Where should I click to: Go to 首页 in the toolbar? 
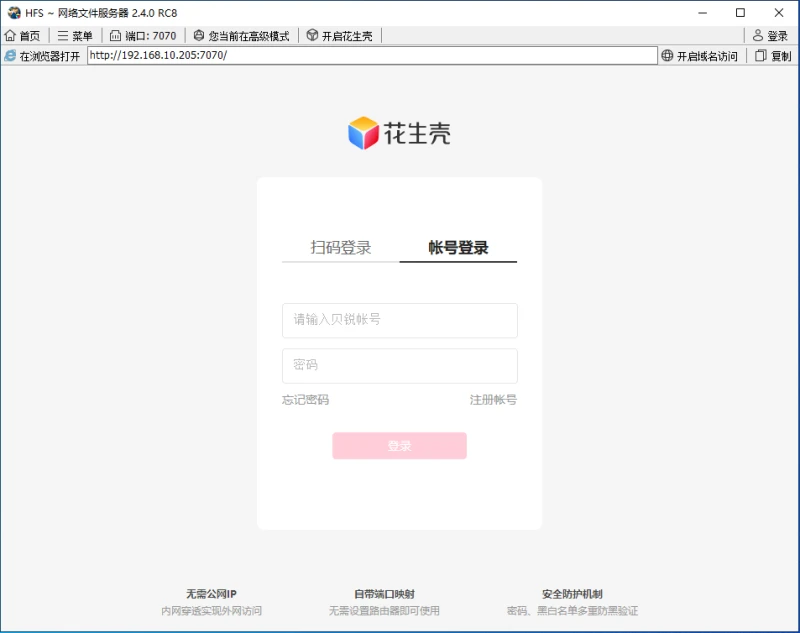(22, 36)
